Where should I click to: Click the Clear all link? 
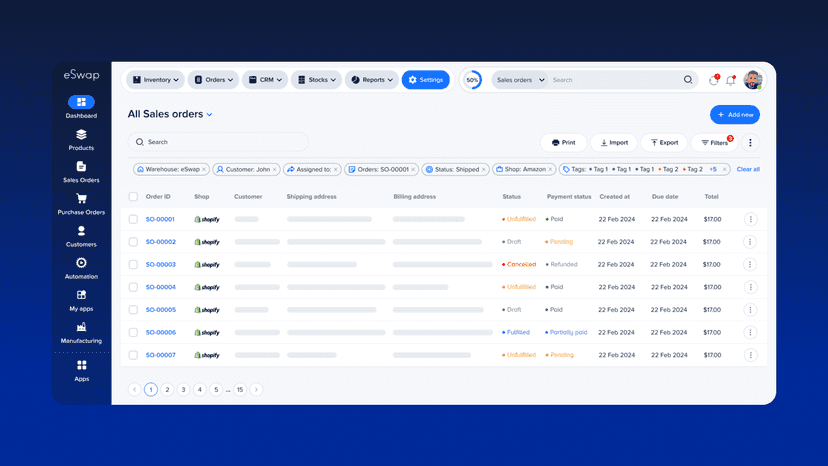(748, 170)
